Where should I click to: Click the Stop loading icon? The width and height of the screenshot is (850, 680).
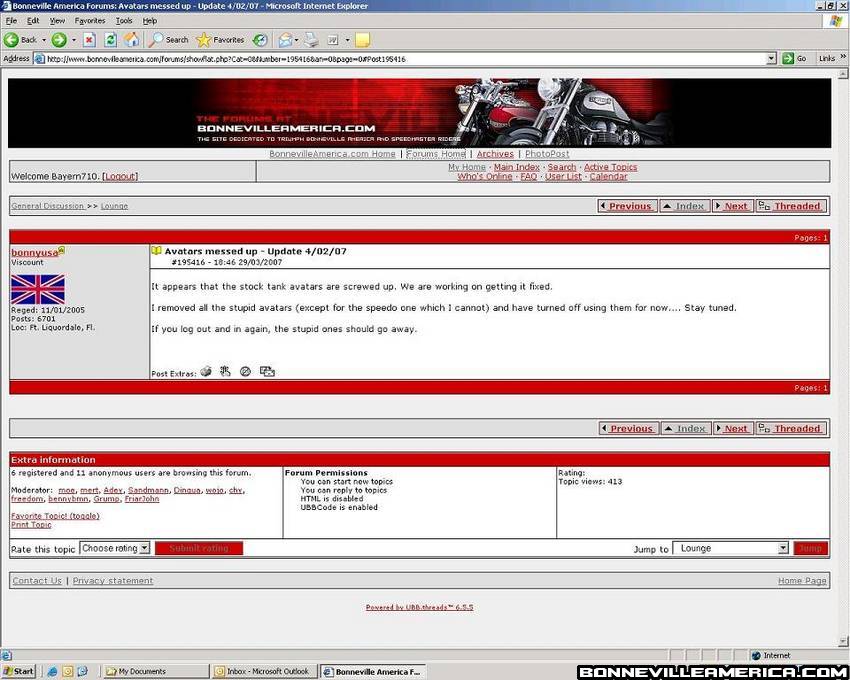89,40
